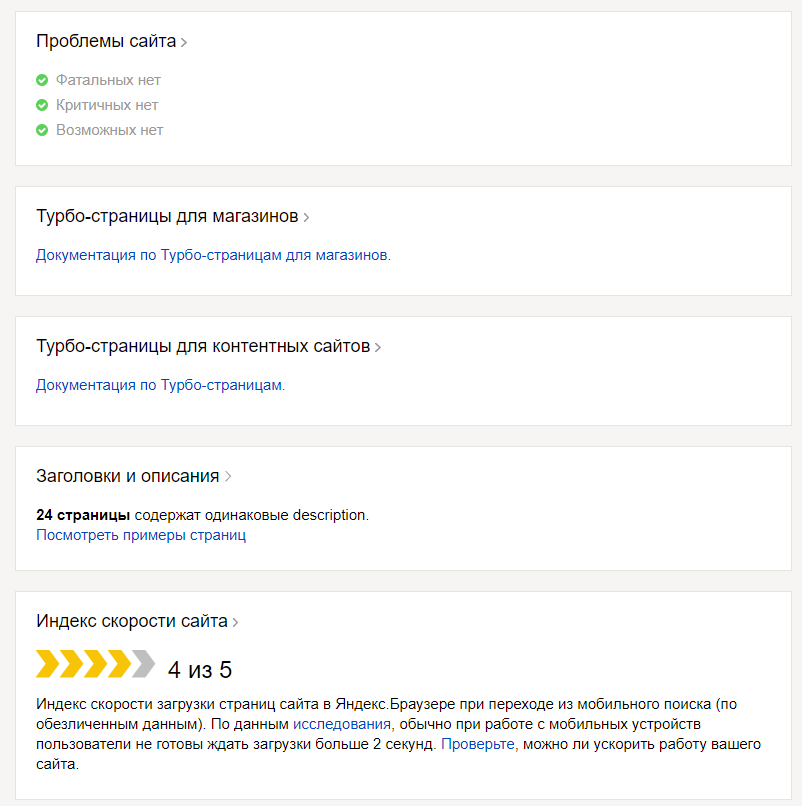Open Турбо-страницы для контентных сайтов heading
The width and height of the screenshot is (802, 806).
[203, 346]
